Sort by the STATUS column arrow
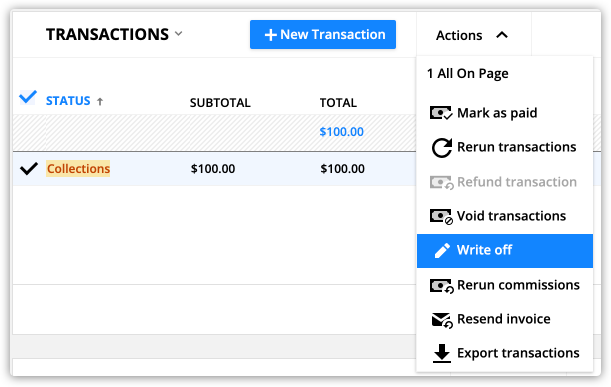This screenshot has width=611, height=387. 100,102
